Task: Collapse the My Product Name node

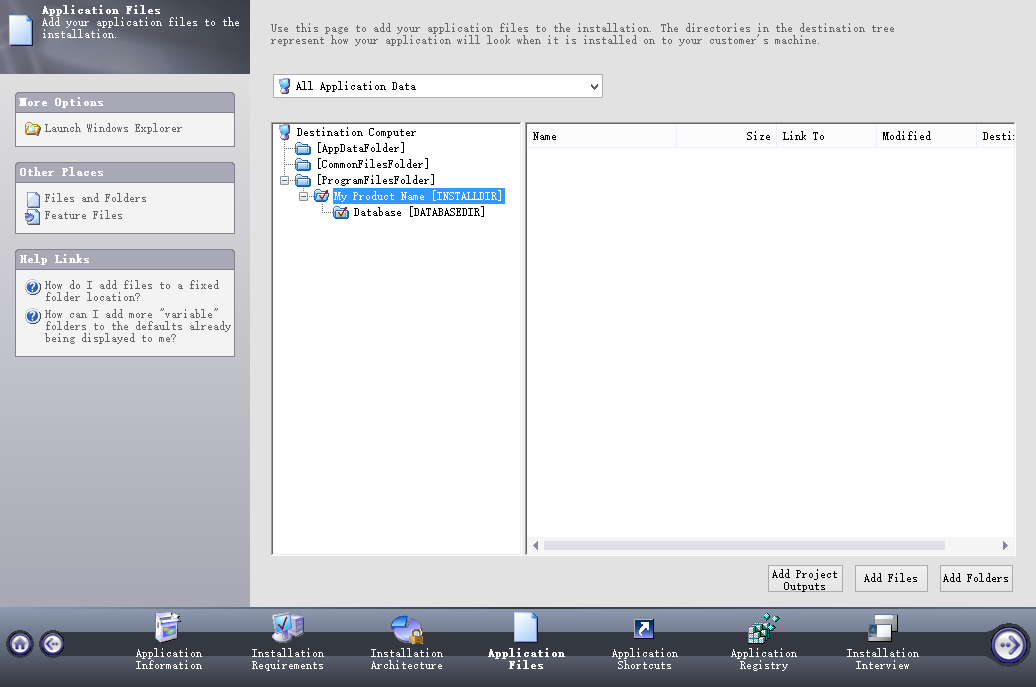Action: click(303, 196)
